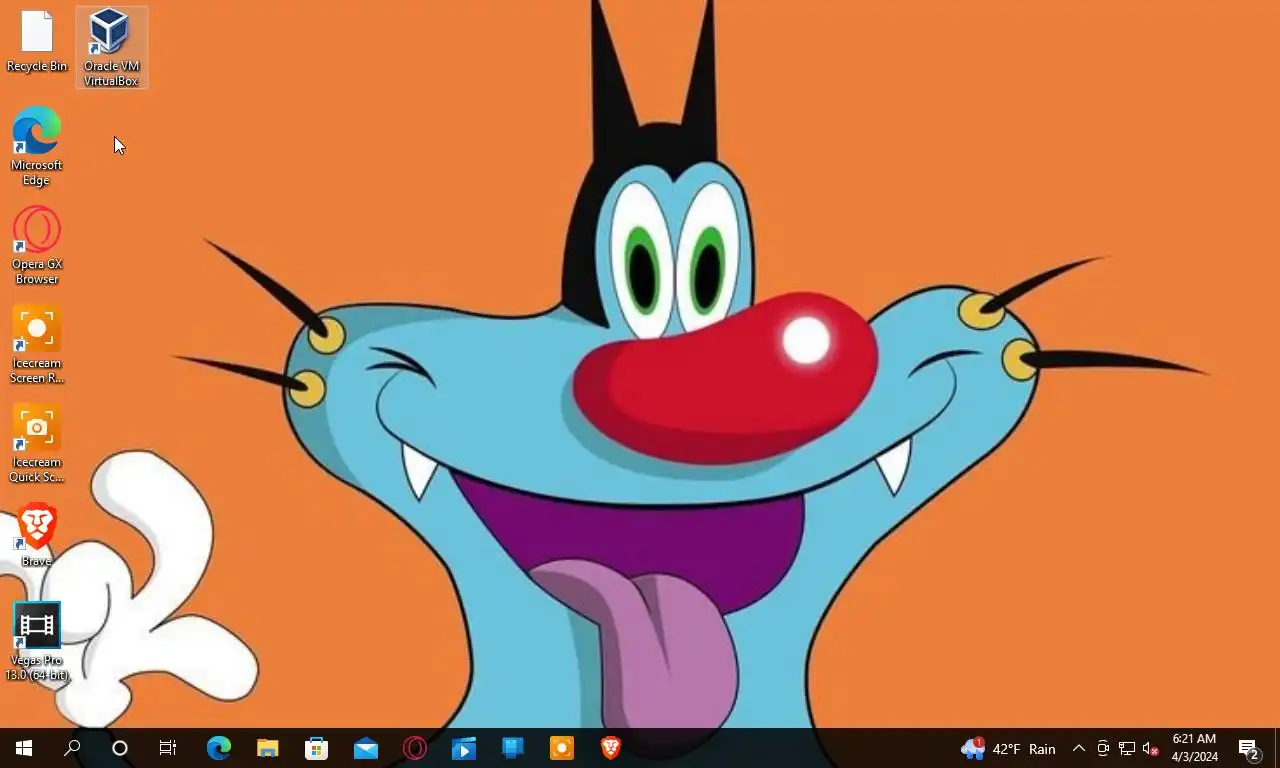Open Movies & TV taskbar icon
The height and width of the screenshot is (768, 1280).
(464, 748)
